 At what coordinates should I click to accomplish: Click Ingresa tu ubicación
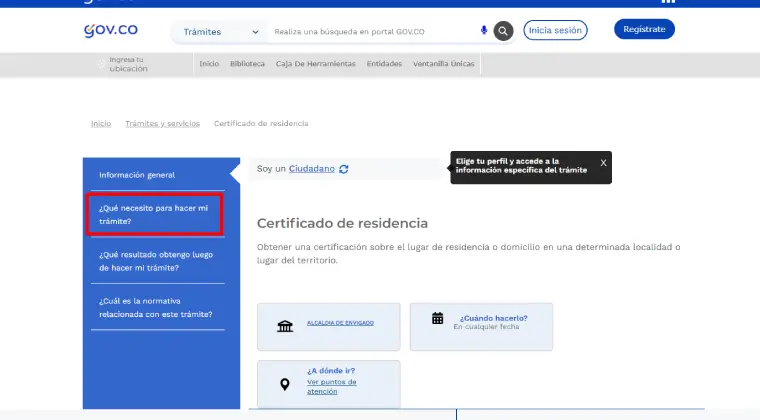click(x=128, y=64)
